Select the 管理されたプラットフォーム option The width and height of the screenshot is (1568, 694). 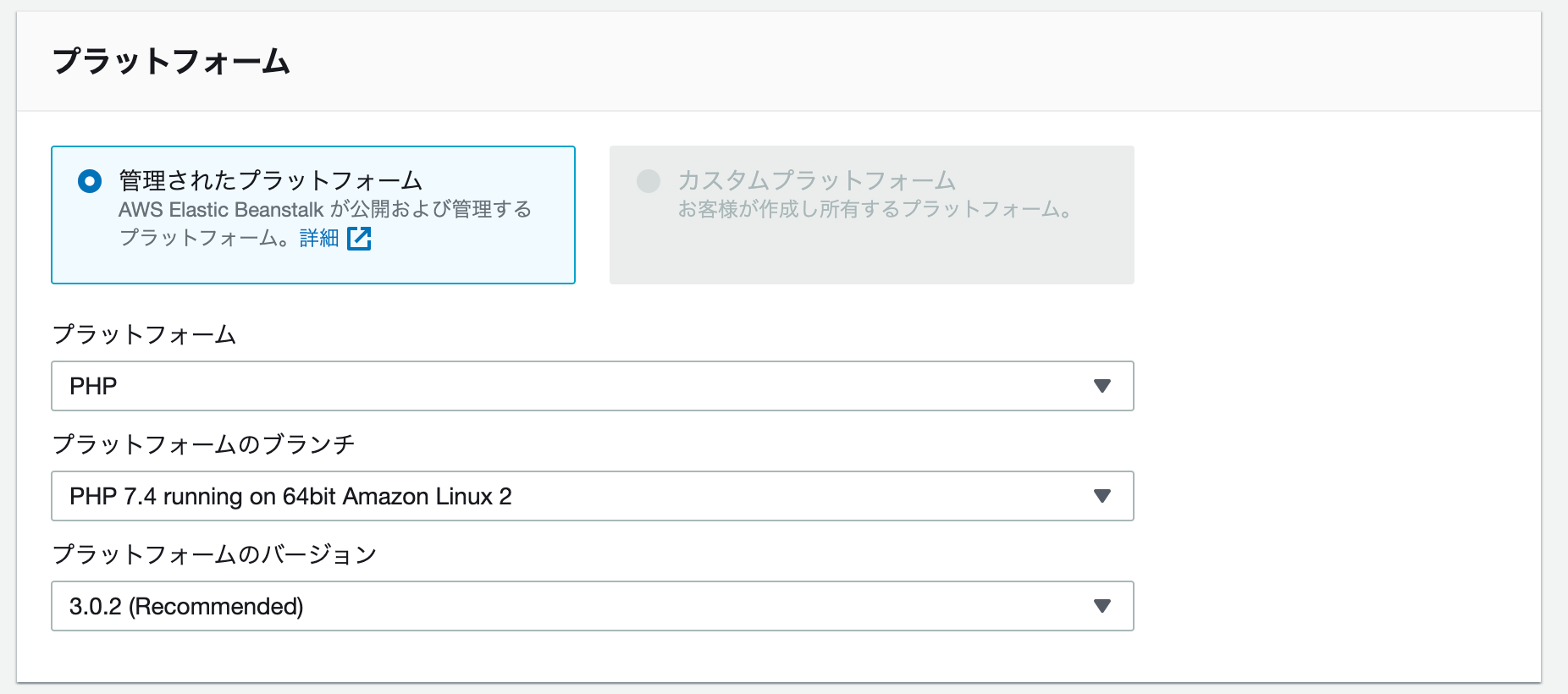271,180
